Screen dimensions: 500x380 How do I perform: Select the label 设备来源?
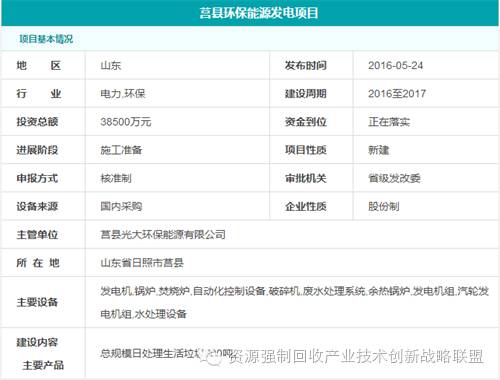37,206
